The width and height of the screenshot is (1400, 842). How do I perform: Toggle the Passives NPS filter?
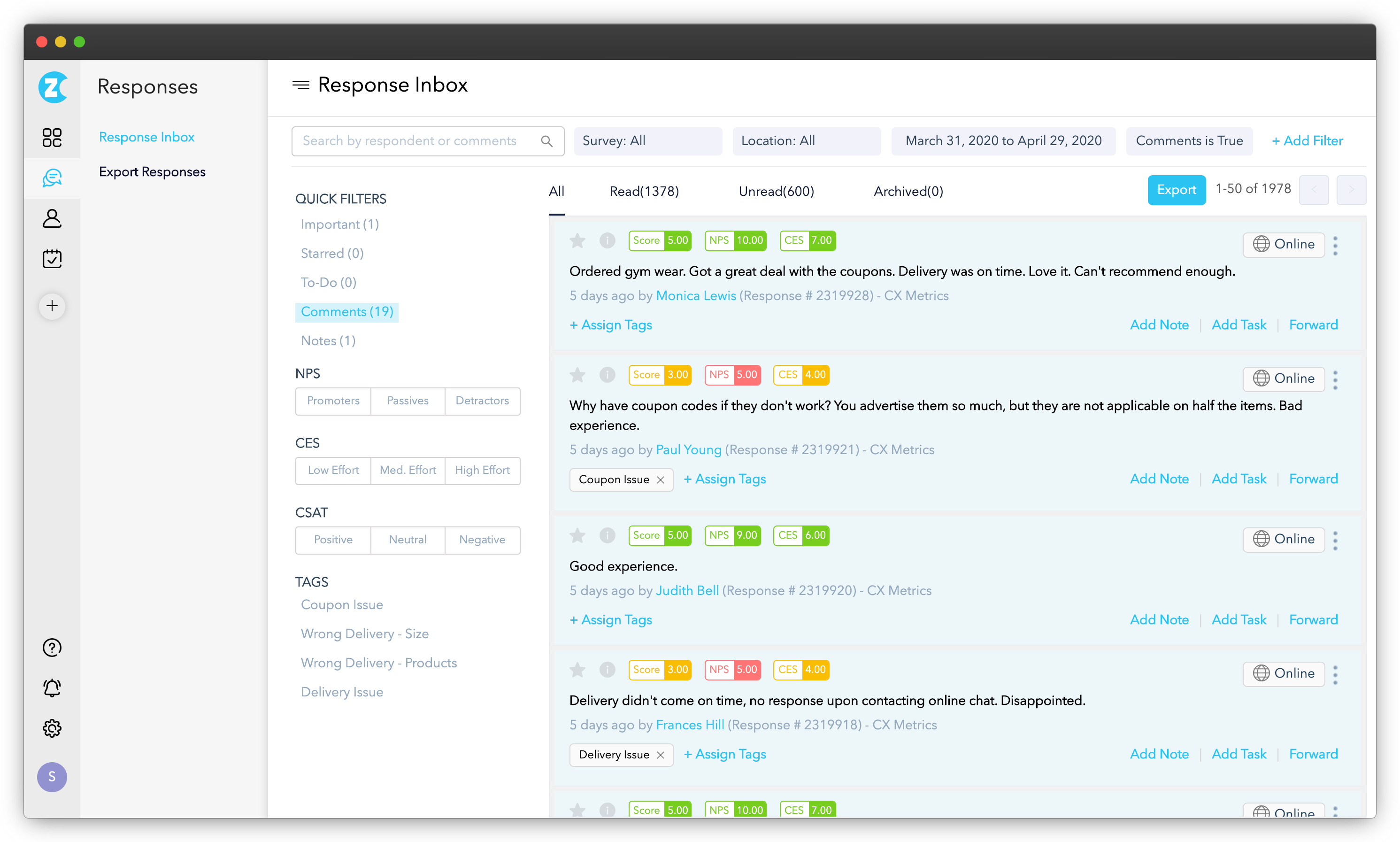click(408, 401)
